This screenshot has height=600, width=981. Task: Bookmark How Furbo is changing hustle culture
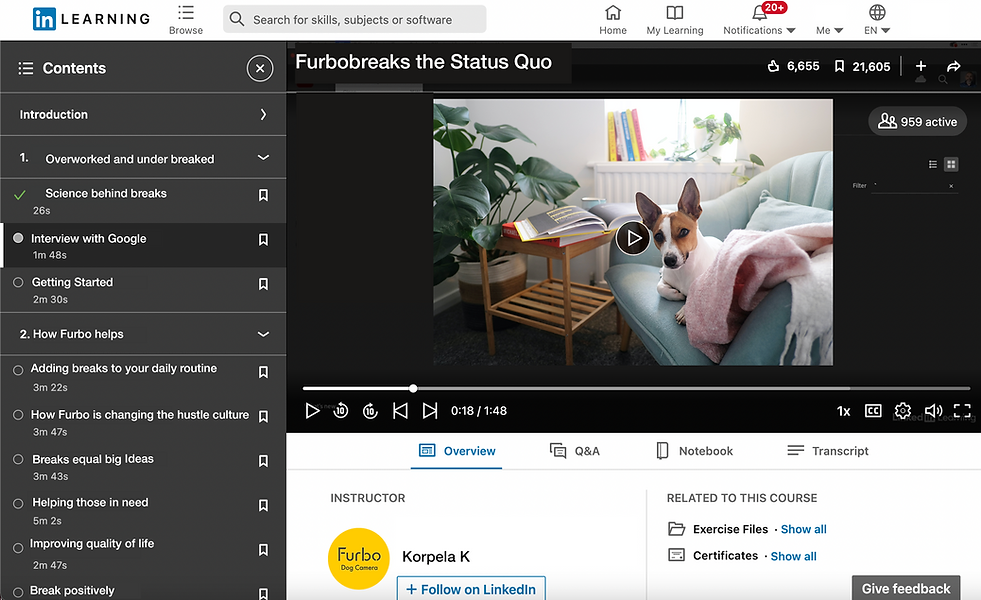coord(263,417)
